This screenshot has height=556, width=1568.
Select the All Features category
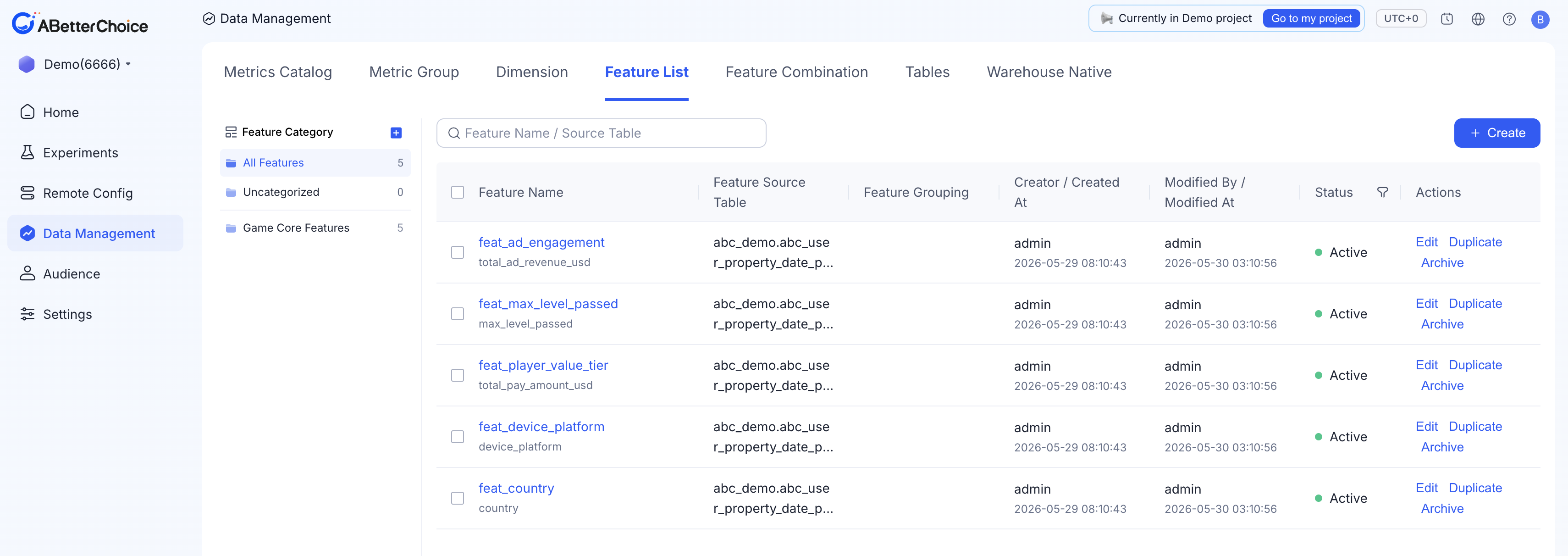(x=315, y=162)
